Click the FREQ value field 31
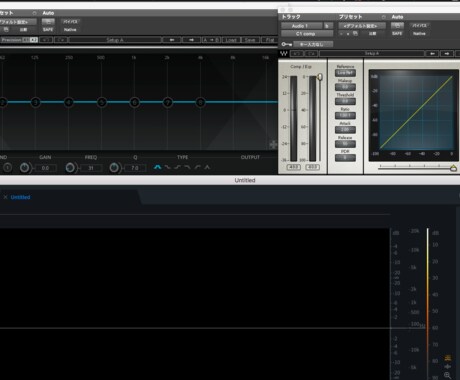The height and width of the screenshot is (380, 460). [x=91, y=168]
